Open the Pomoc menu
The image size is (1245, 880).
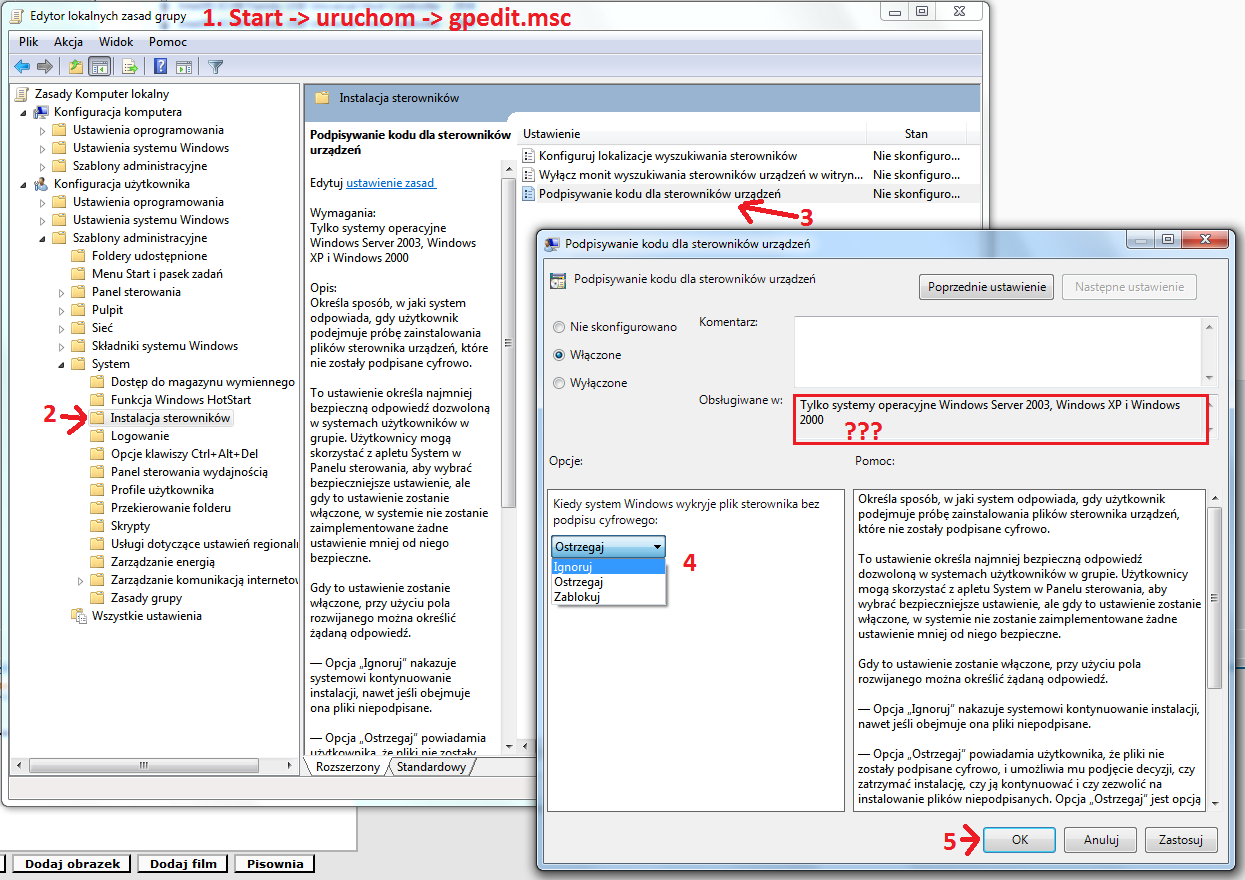[x=168, y=42]
